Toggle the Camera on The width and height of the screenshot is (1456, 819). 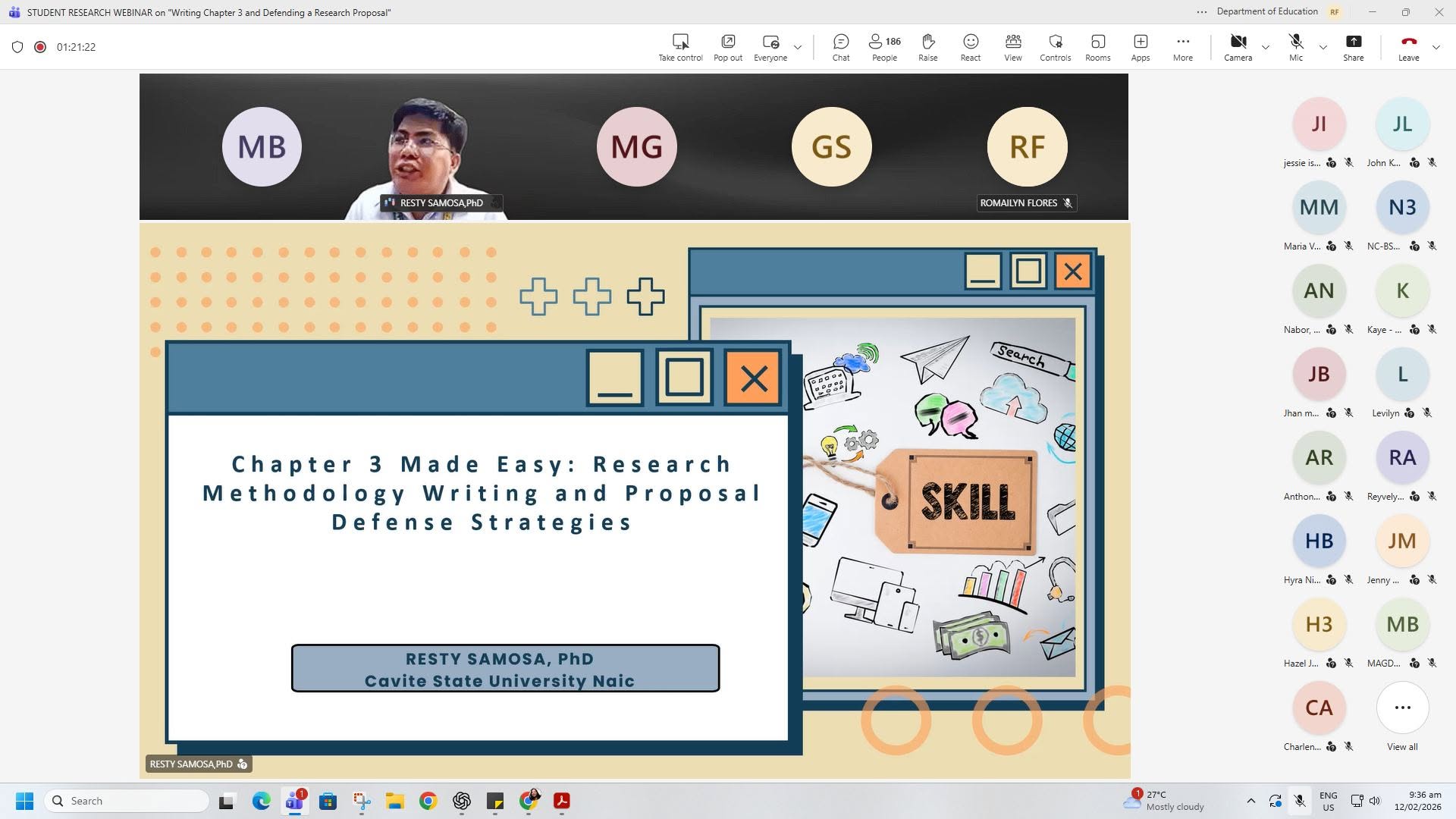[1238, 47]
